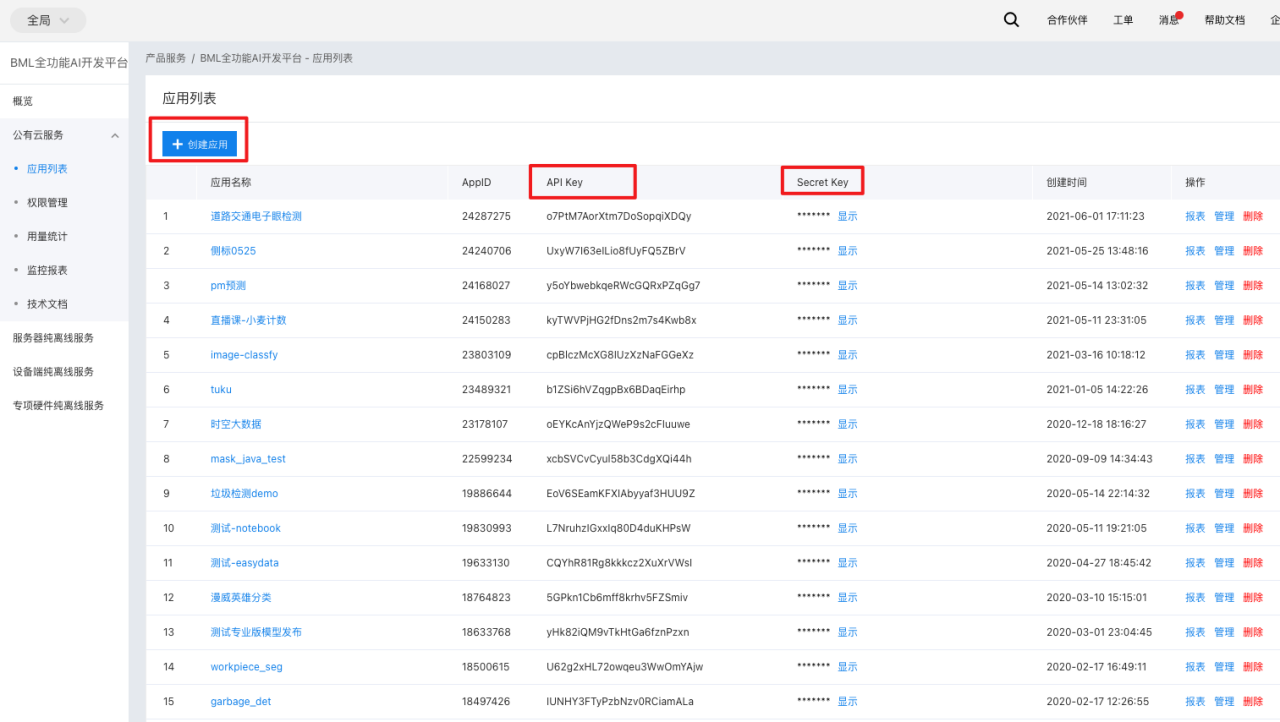Open the image-classfy app link
Screen dimensions: 1280x722
pyautogui.click(x=244, y=355)
